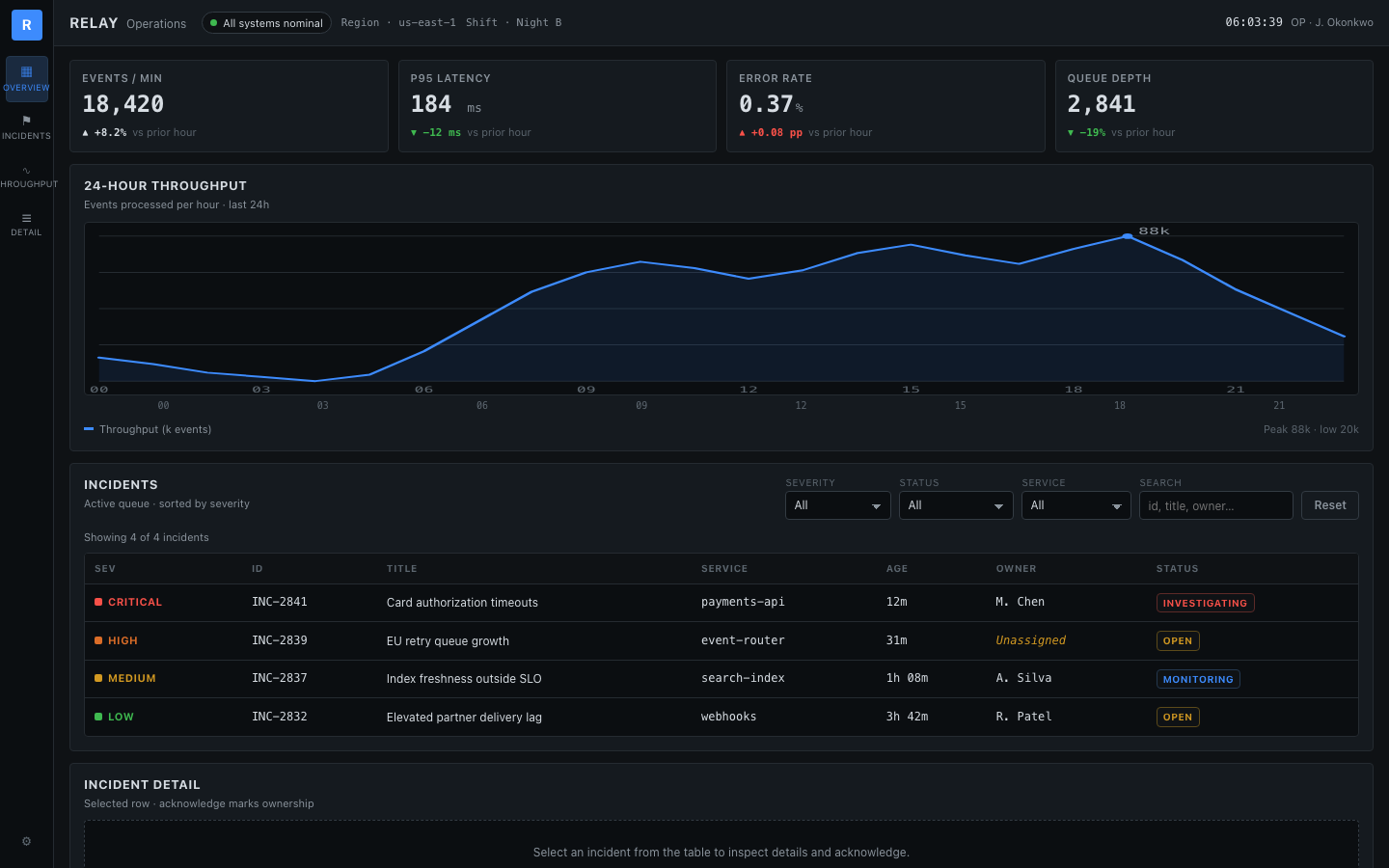Open the Status filter dropdown

tap(956, 505)
